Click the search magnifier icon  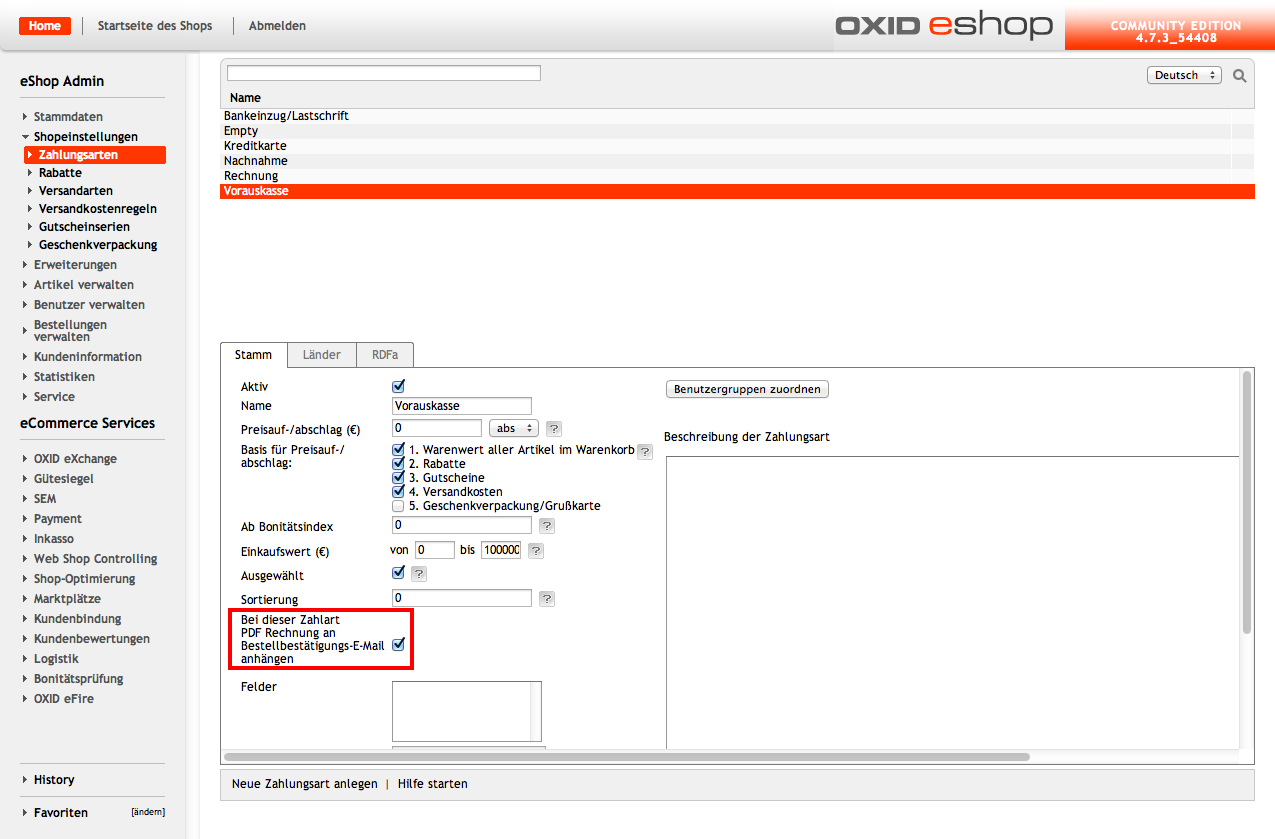[x=1240, y=76]
